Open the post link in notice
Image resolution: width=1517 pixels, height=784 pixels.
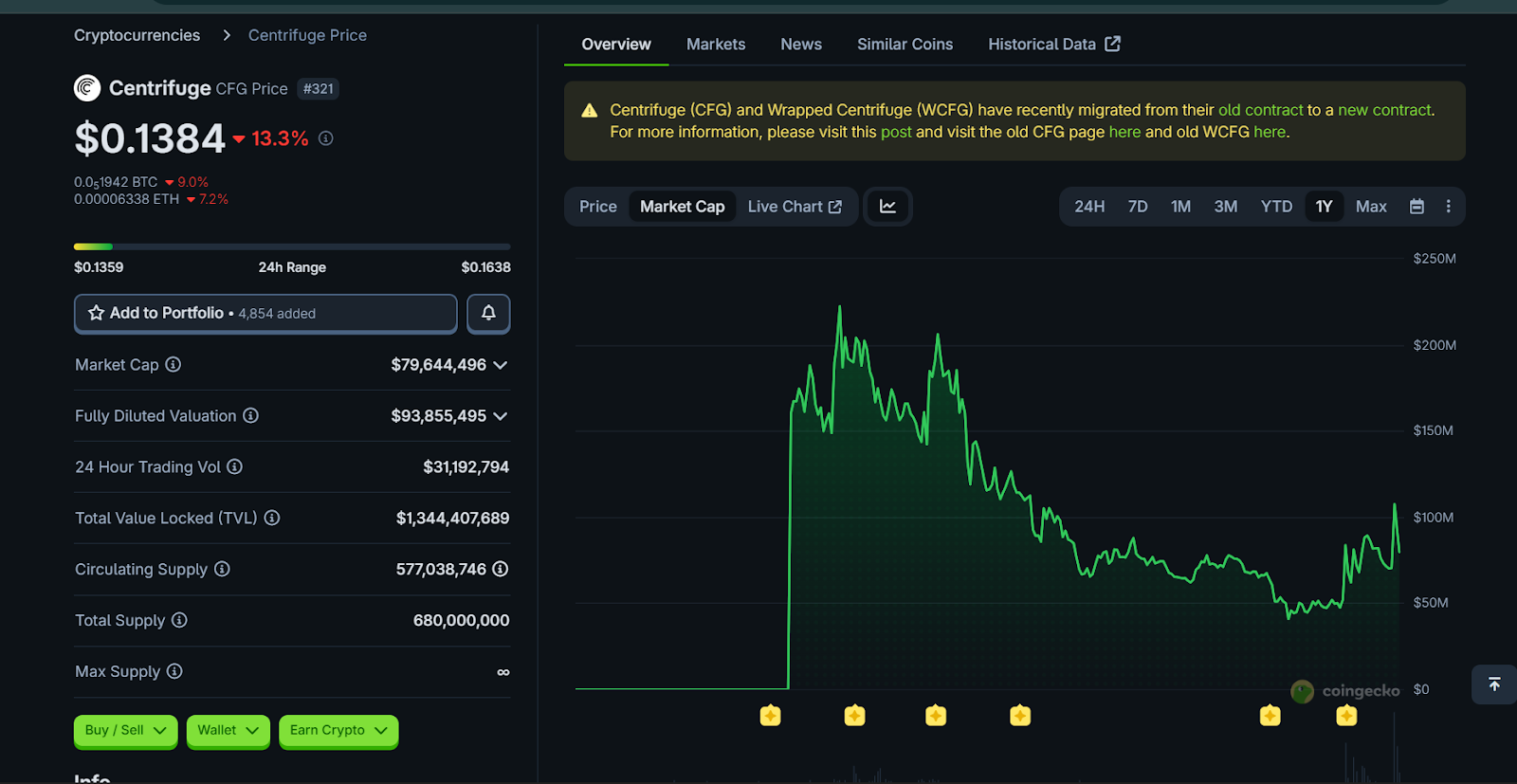(x=896, y=132)
